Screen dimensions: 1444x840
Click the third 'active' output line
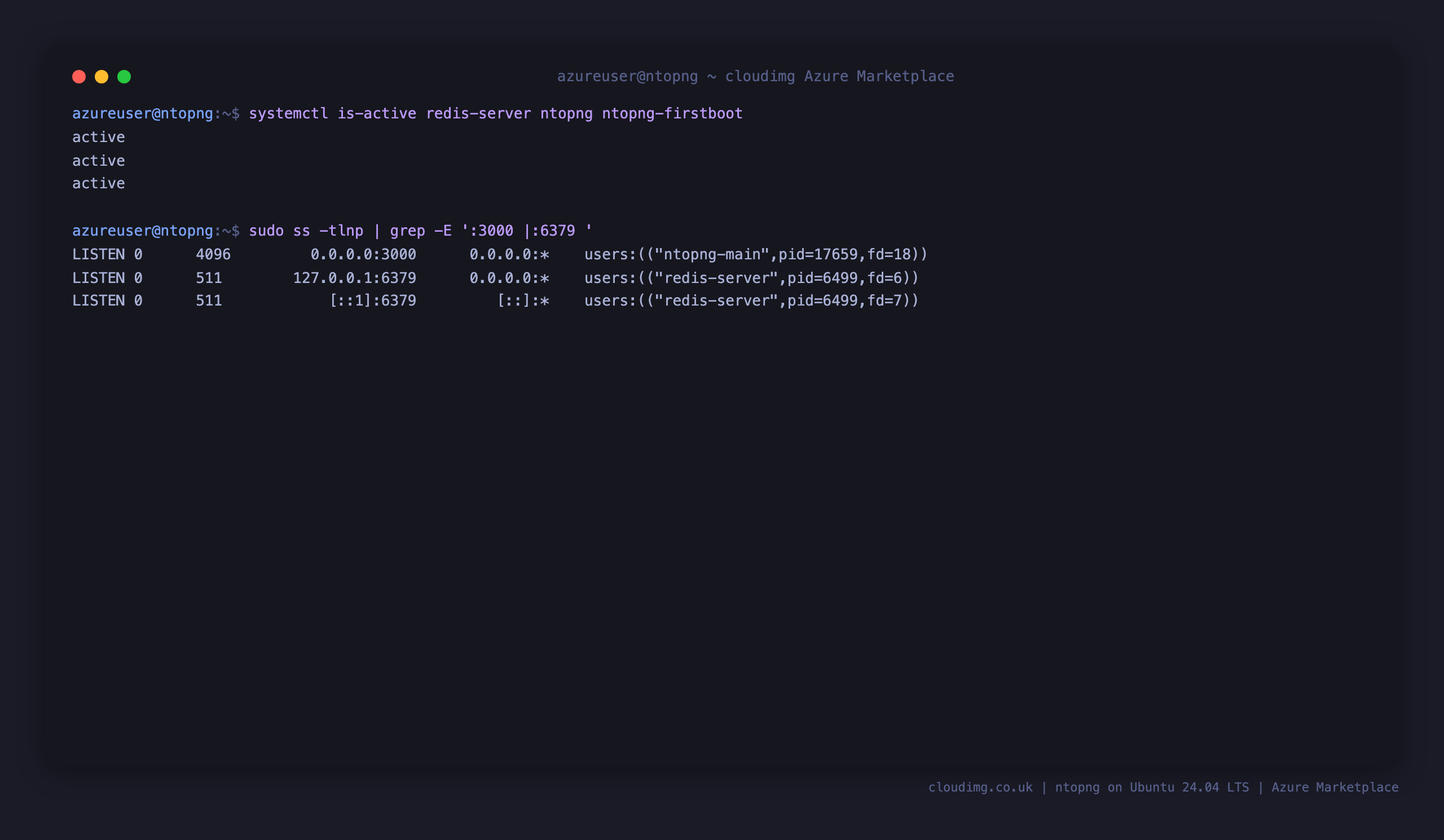click(x=99, y=183)
